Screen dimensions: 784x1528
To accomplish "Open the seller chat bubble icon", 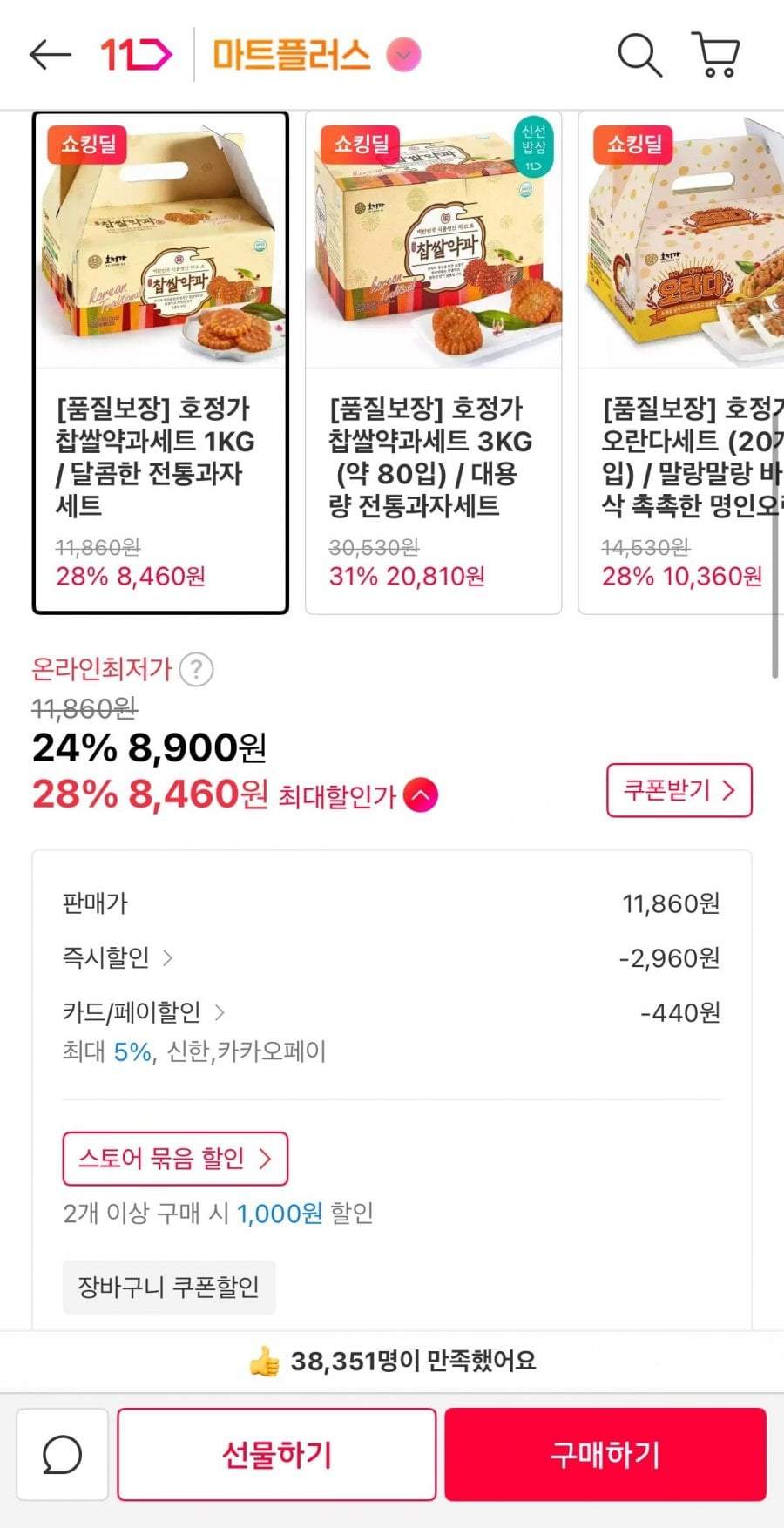I will pyautogui.click(x=63, y=1454).
